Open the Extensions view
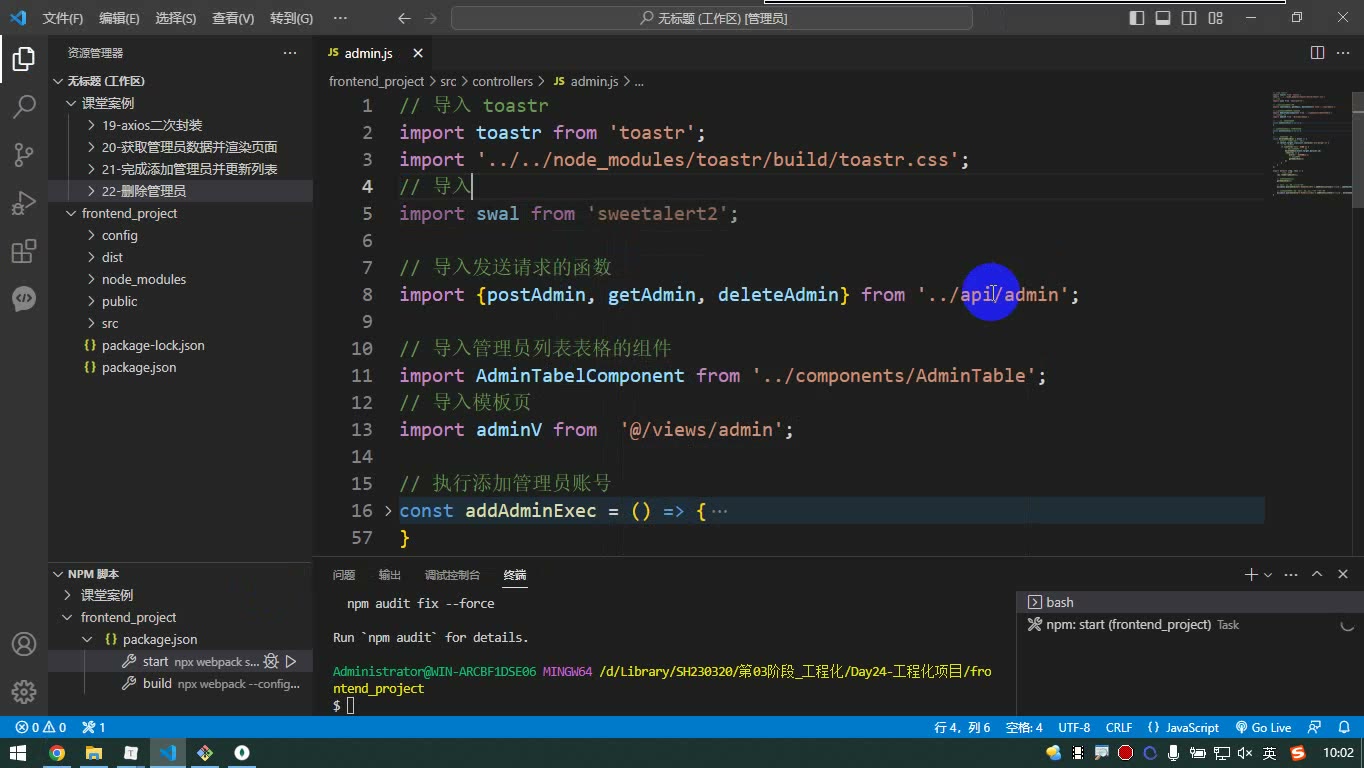Viewport: 1364px width, 768px height. pyautogui.click(x=24, y=251)
